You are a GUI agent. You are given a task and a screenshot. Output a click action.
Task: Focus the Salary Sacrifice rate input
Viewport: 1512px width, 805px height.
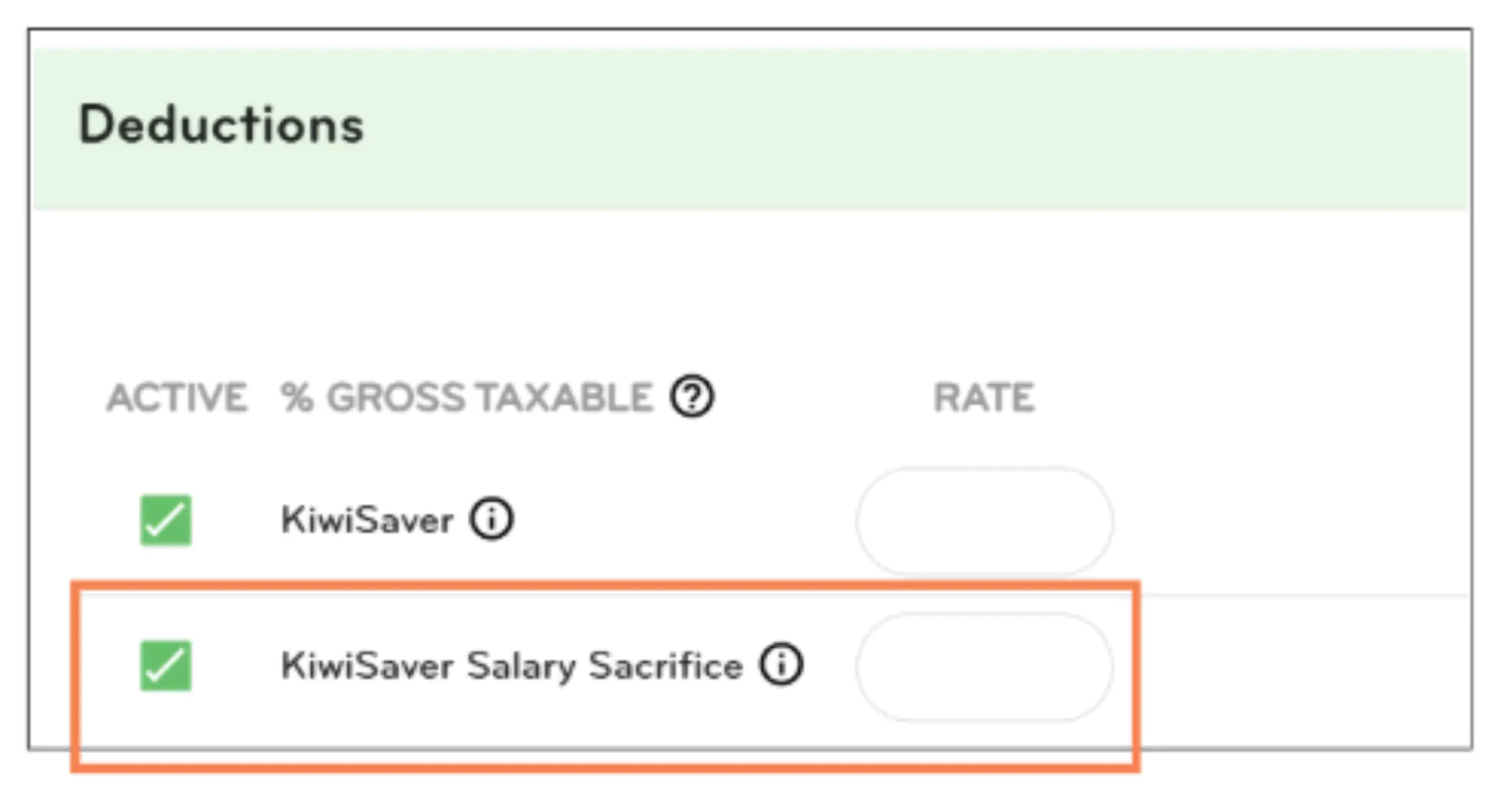(984, 667)
